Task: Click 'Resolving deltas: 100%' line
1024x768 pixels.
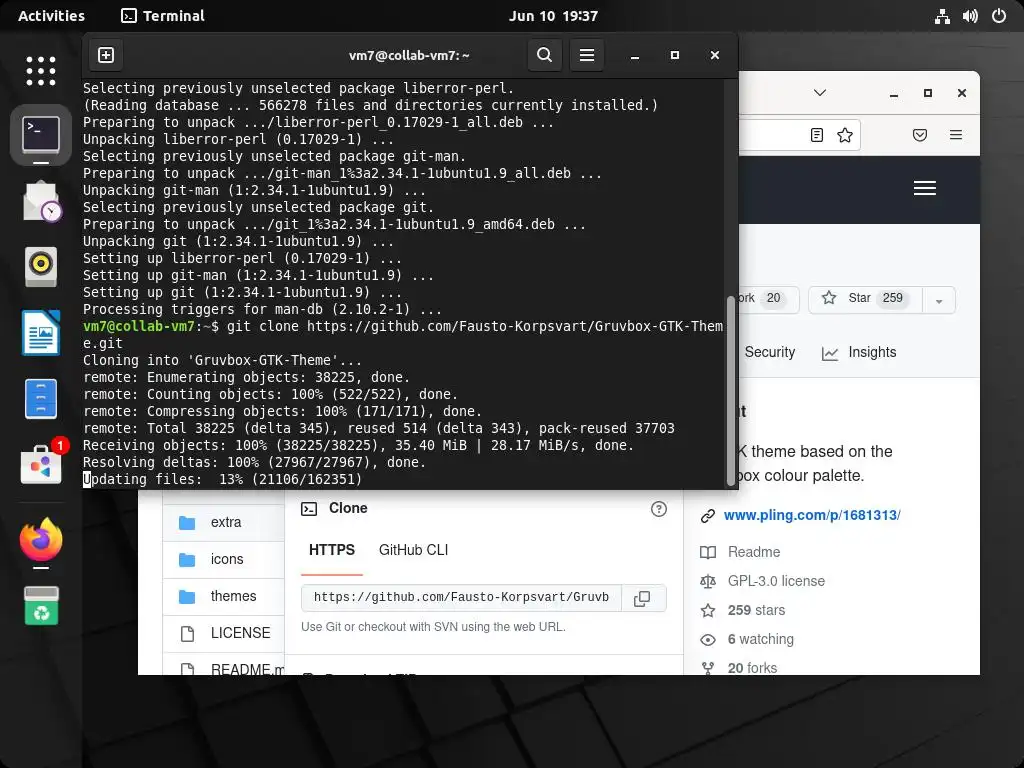Action: [x=254, y=462]
